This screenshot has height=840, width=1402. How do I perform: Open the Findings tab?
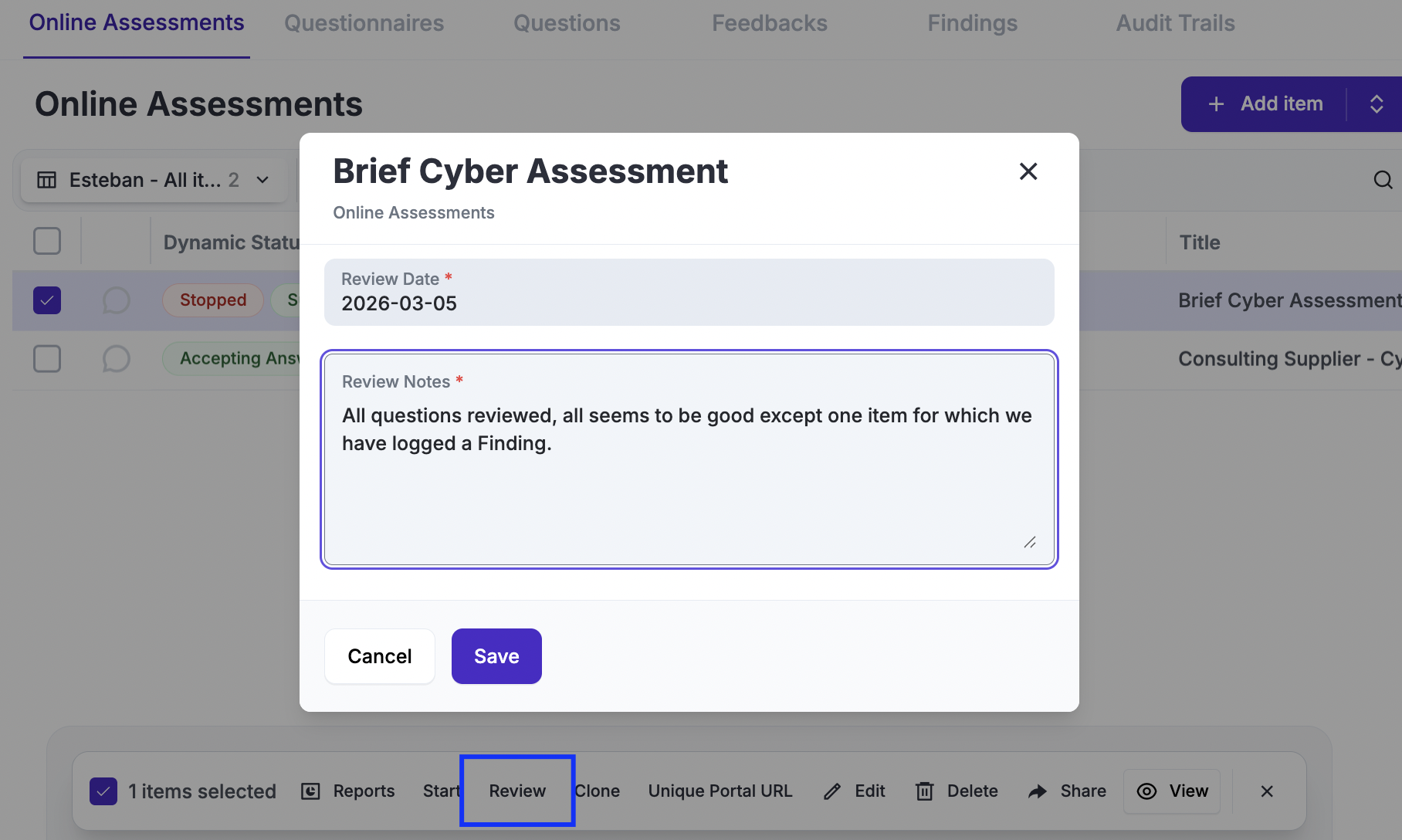pyautogui.click(x=972, y=23)
